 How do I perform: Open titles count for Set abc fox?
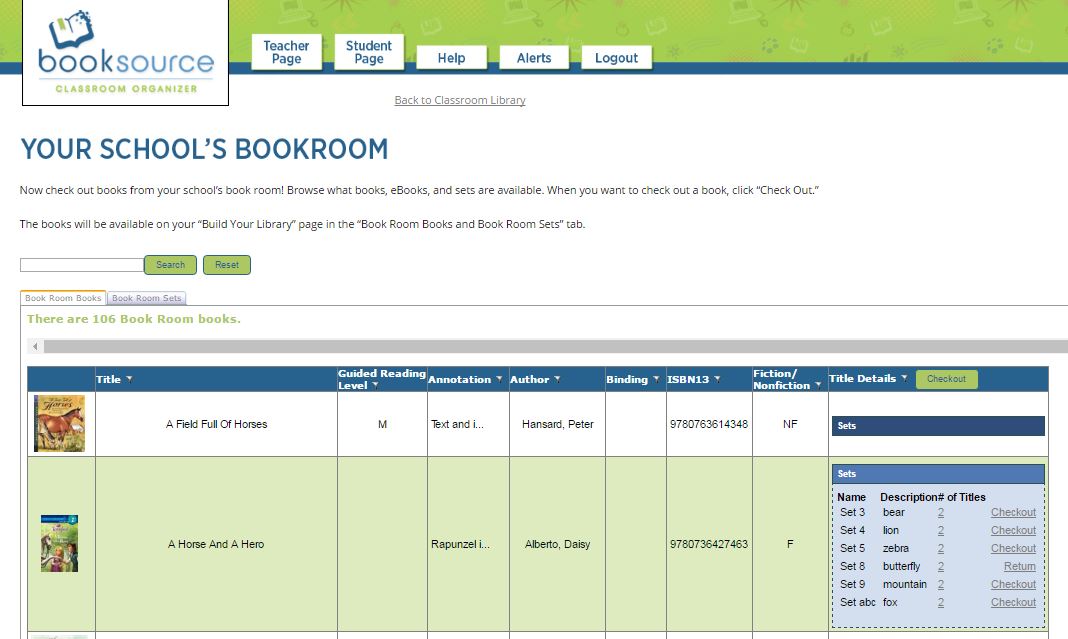coord(941,602)
